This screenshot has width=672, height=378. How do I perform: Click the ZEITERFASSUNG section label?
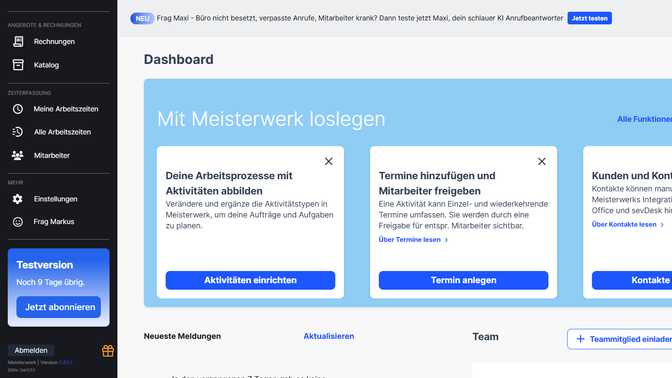tap(29, 93)
